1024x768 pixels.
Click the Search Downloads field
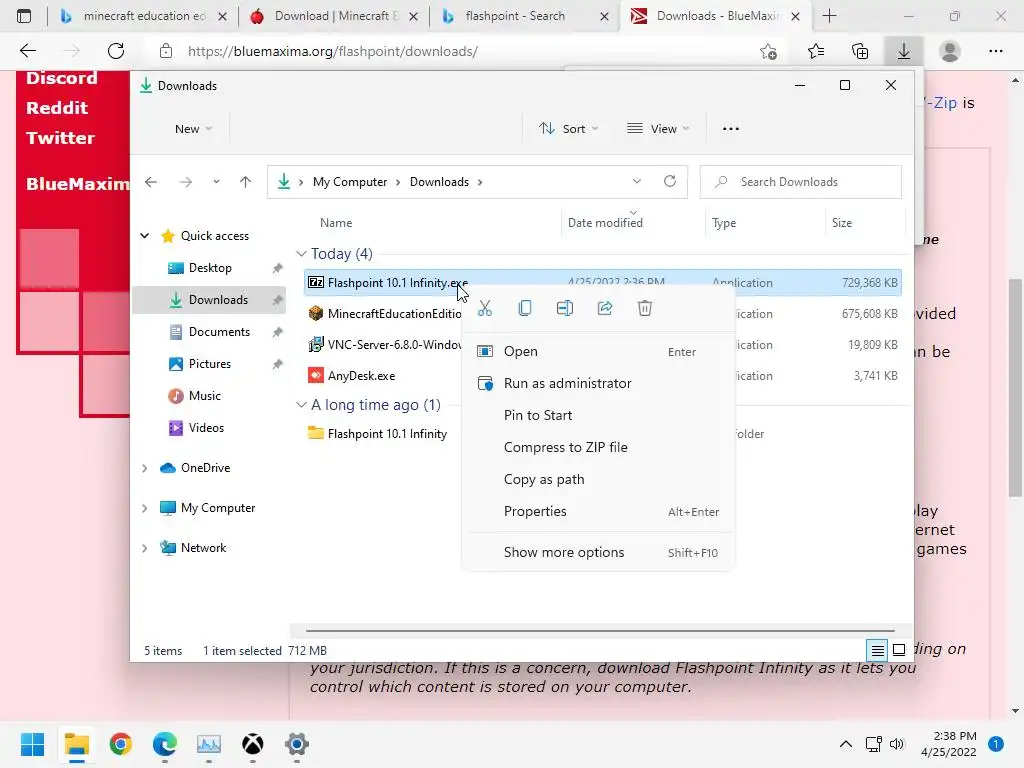[x=801, y=182]
